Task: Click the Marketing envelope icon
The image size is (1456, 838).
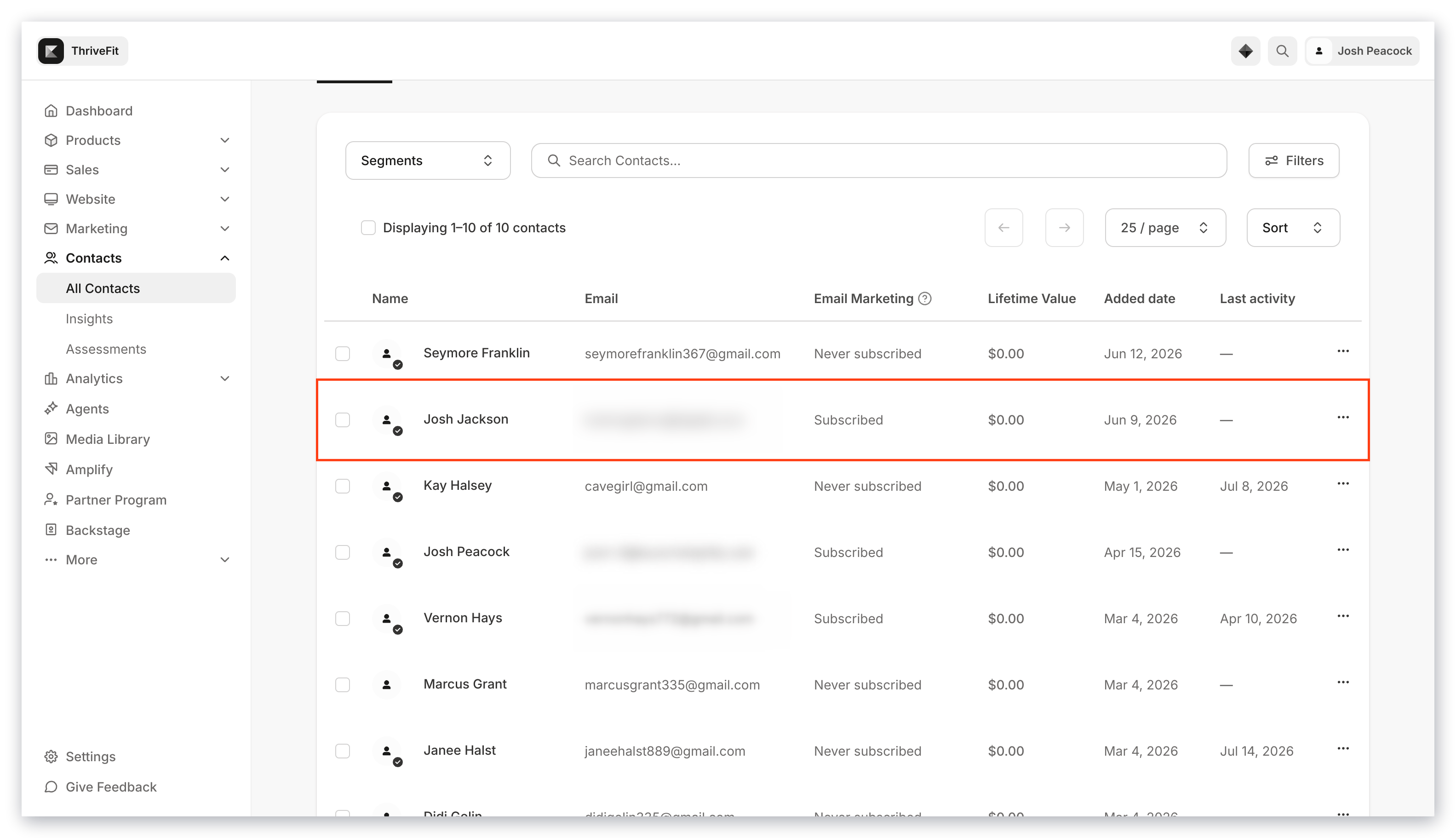Action: pos(51,229)
